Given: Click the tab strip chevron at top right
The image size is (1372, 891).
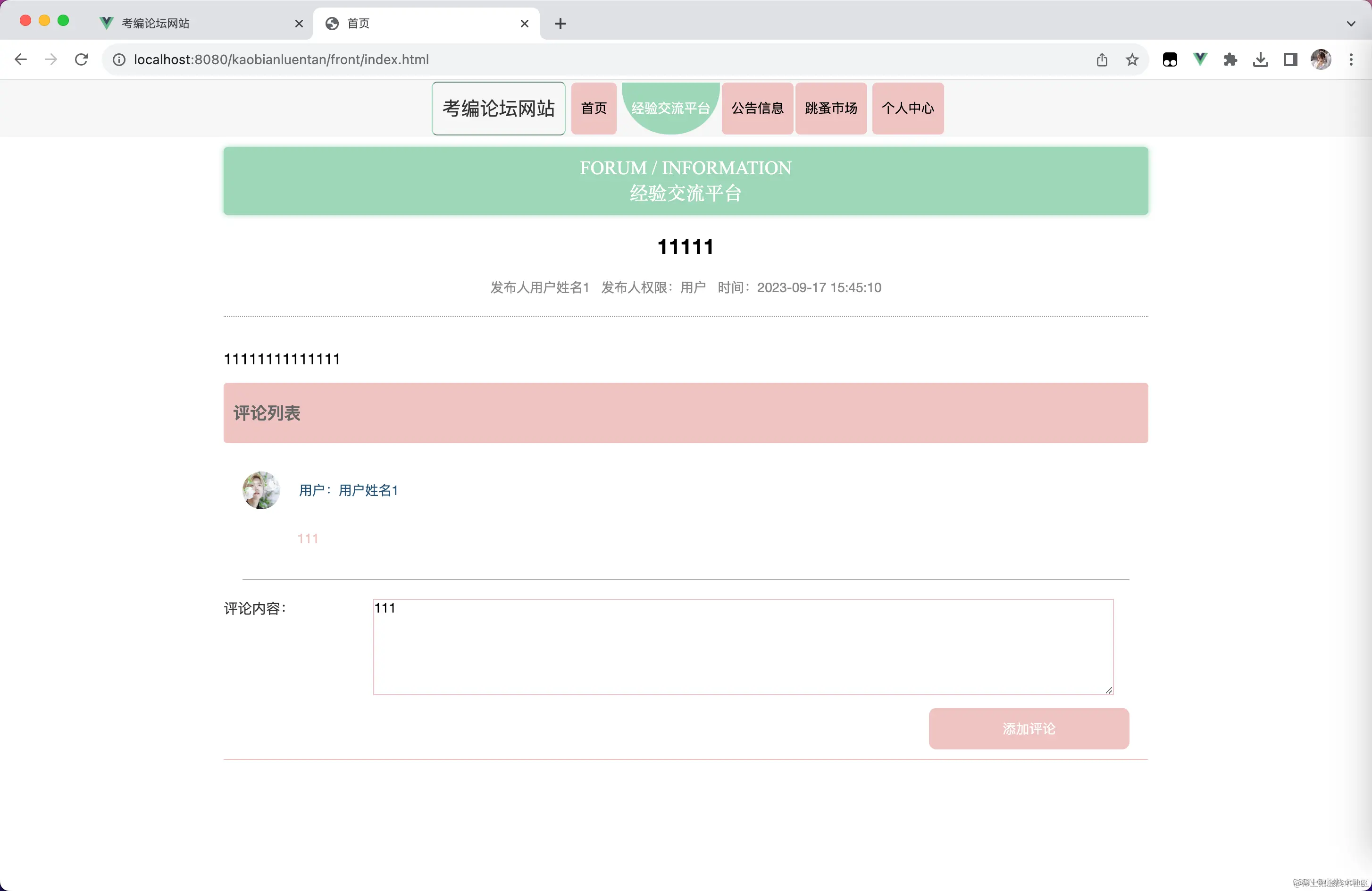Looking at the screenshot, I should 1350,24.
